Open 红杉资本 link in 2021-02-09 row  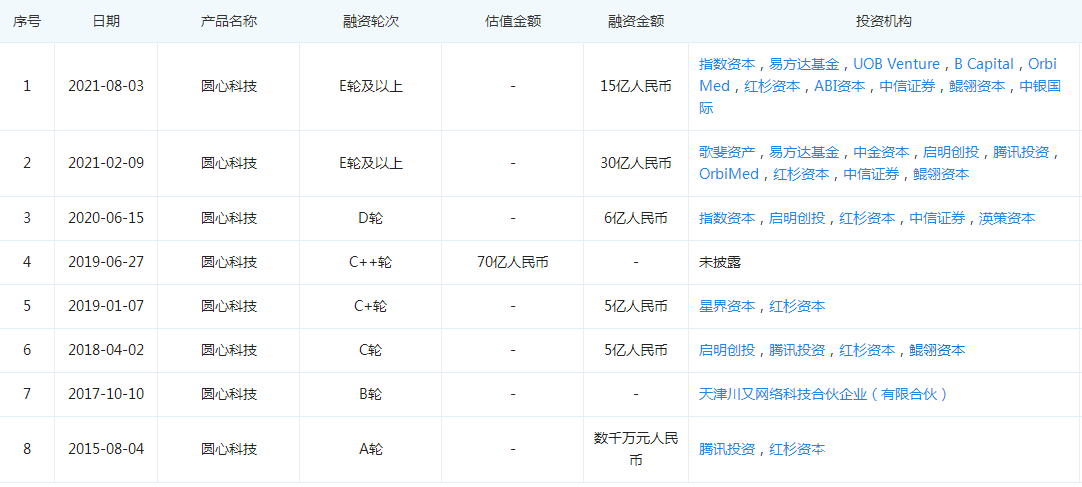tap(801, 175)
